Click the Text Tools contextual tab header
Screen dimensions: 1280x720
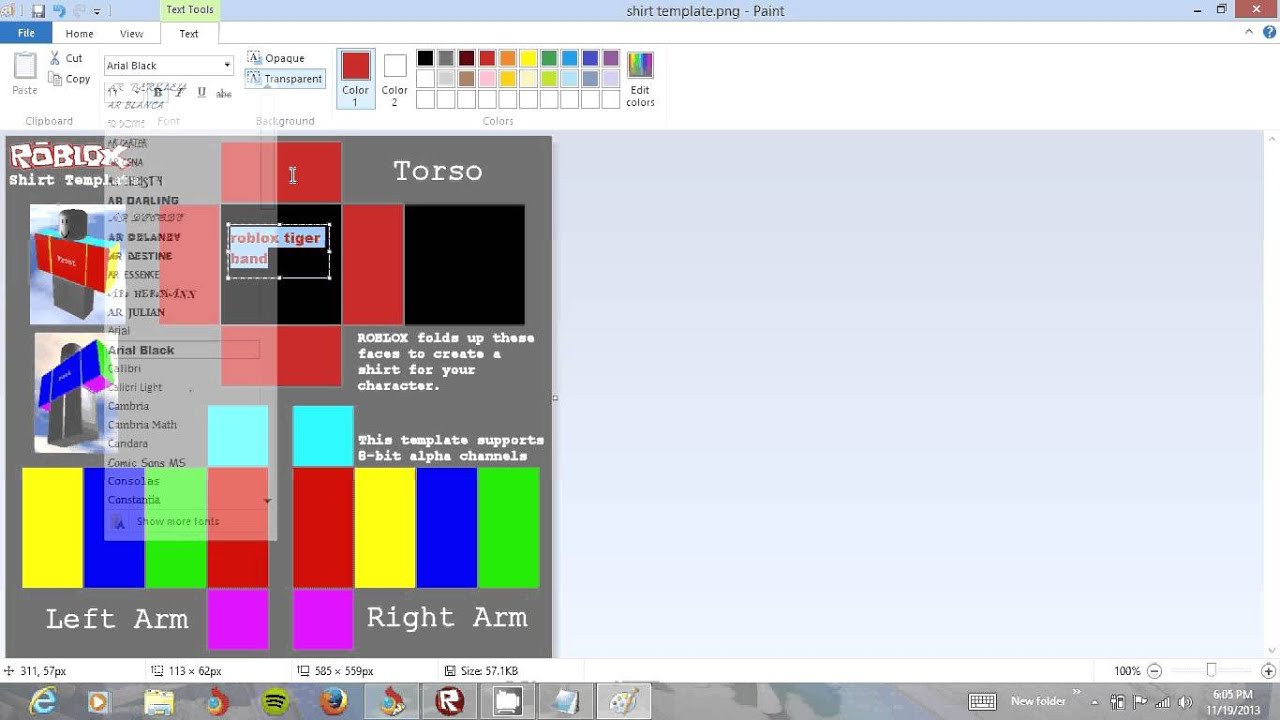tap(189, 10)
